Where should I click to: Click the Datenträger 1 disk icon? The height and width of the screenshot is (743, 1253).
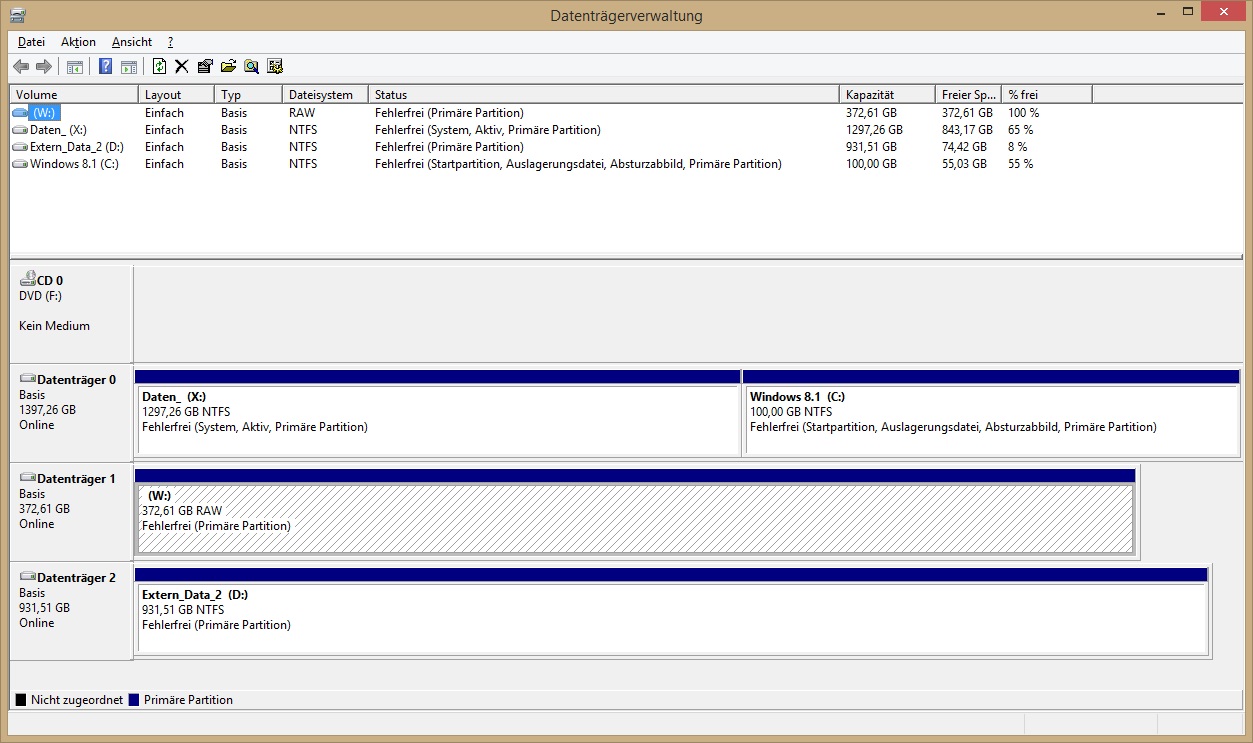(x=28, y=478)
